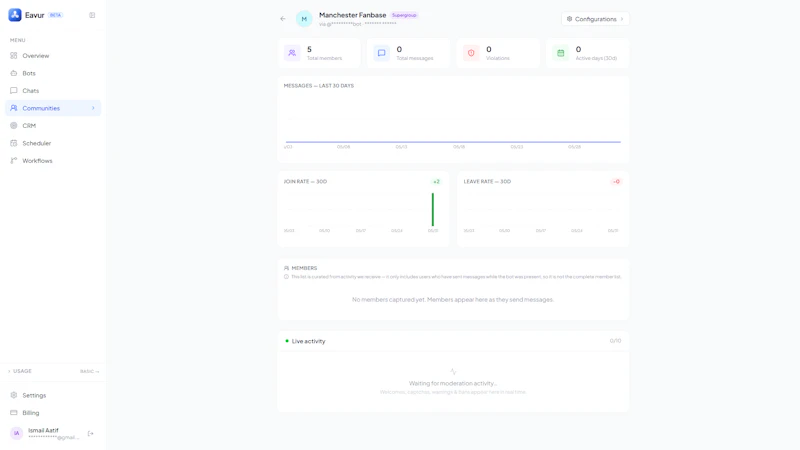Click the Configurations gear icon
The image size is (800, 450).
click(x=569, y=19)
